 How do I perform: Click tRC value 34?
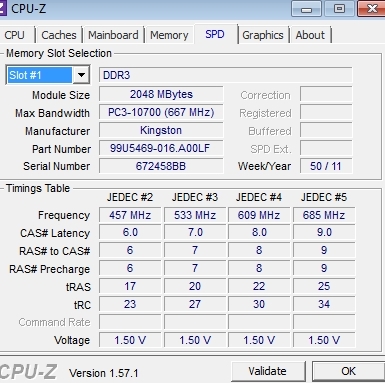pyautogui.click(x=324, y=304)
